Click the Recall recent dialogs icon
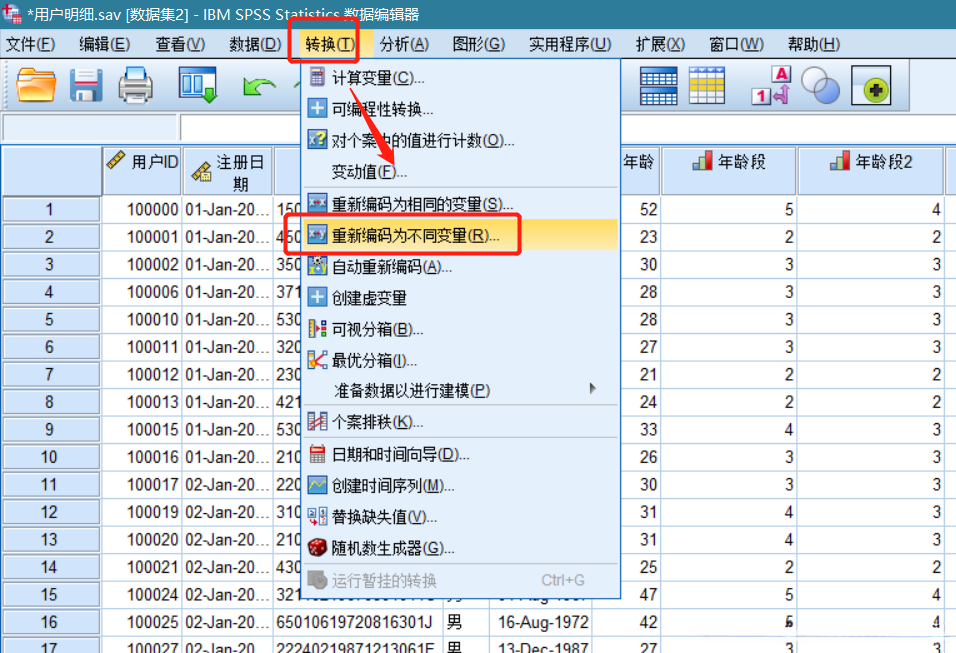 (198, 85)
